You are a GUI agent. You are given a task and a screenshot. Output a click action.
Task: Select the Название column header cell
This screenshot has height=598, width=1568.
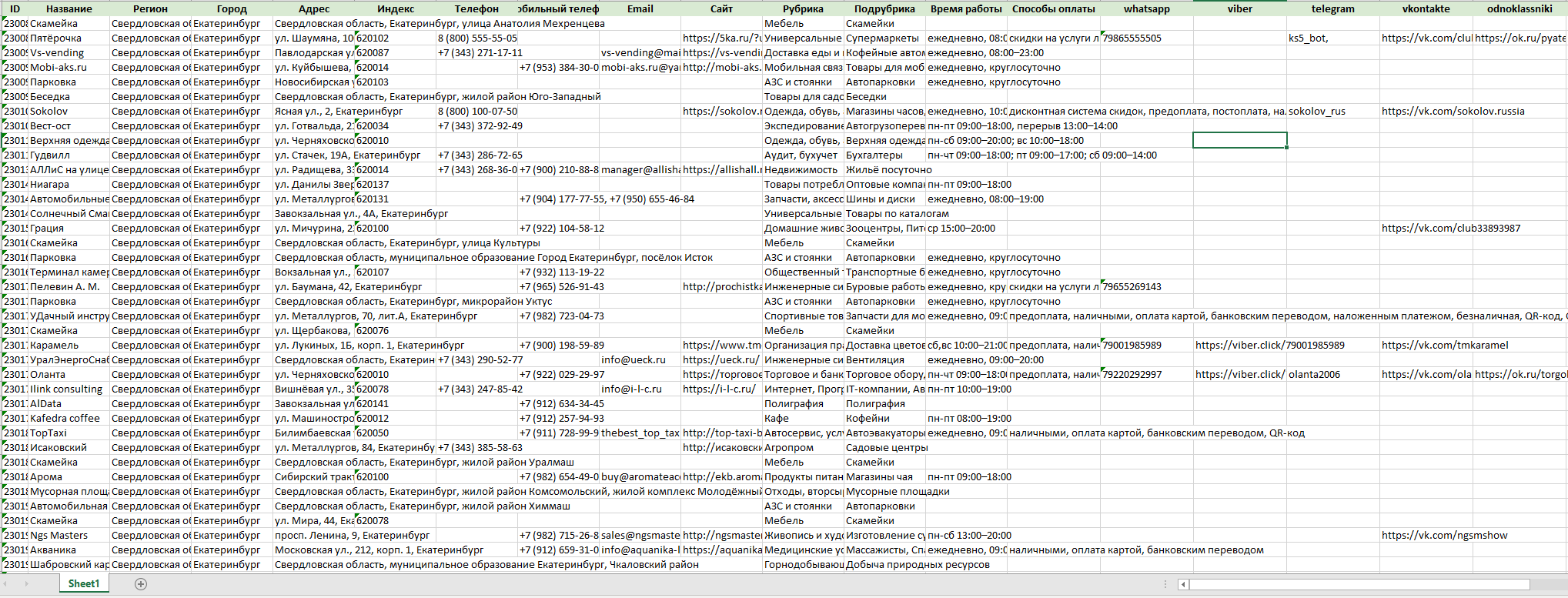click(69, 9)
